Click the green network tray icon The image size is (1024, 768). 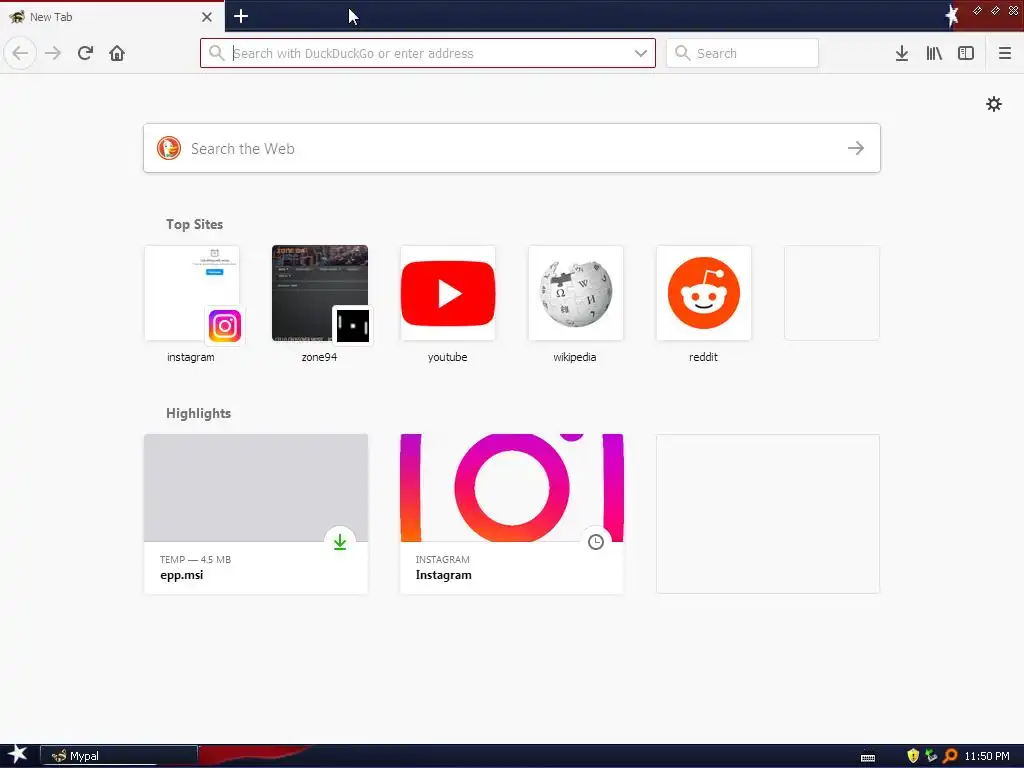(x=931, y=756)
